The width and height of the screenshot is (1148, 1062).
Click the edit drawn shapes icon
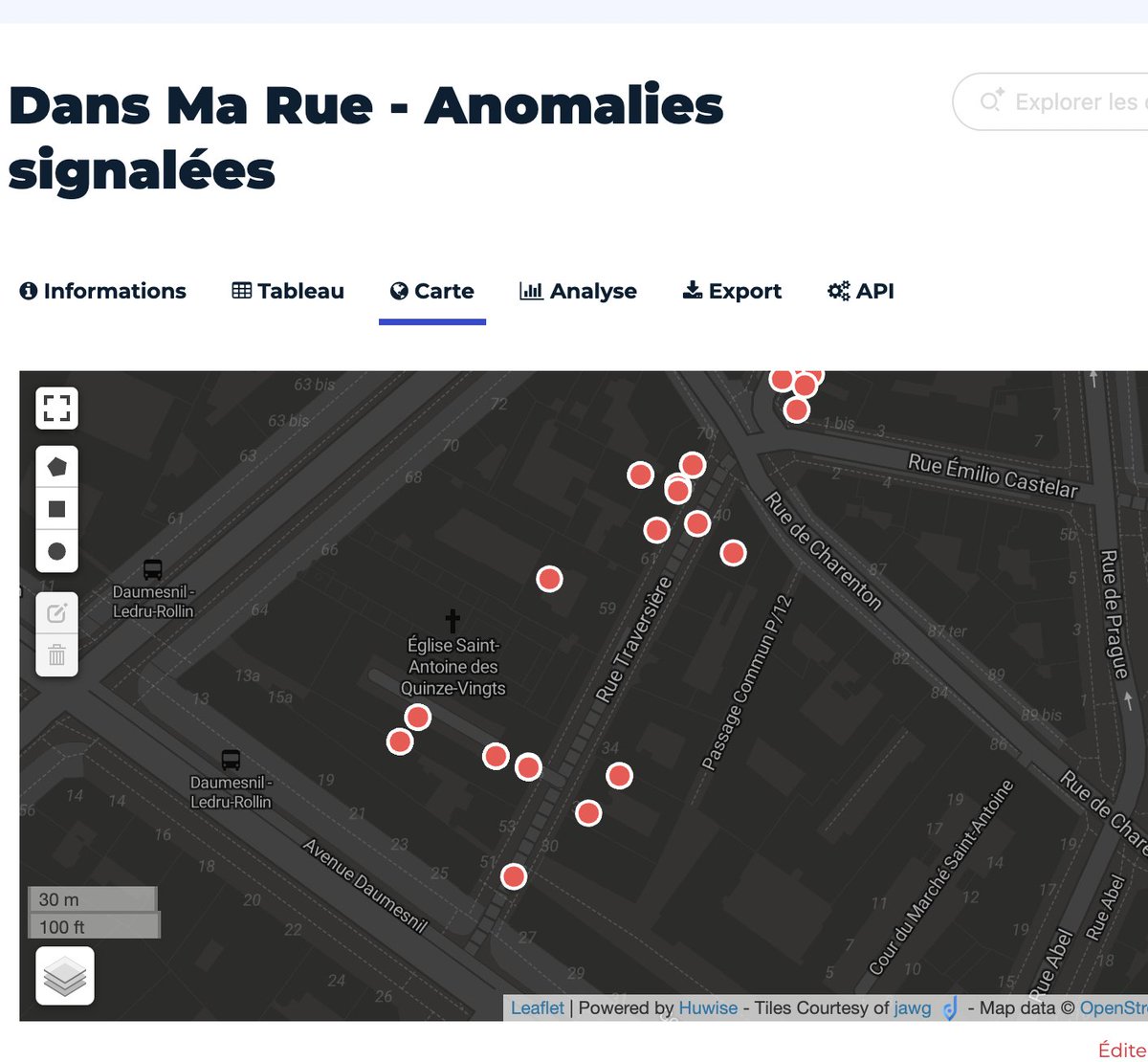(56, 613)
